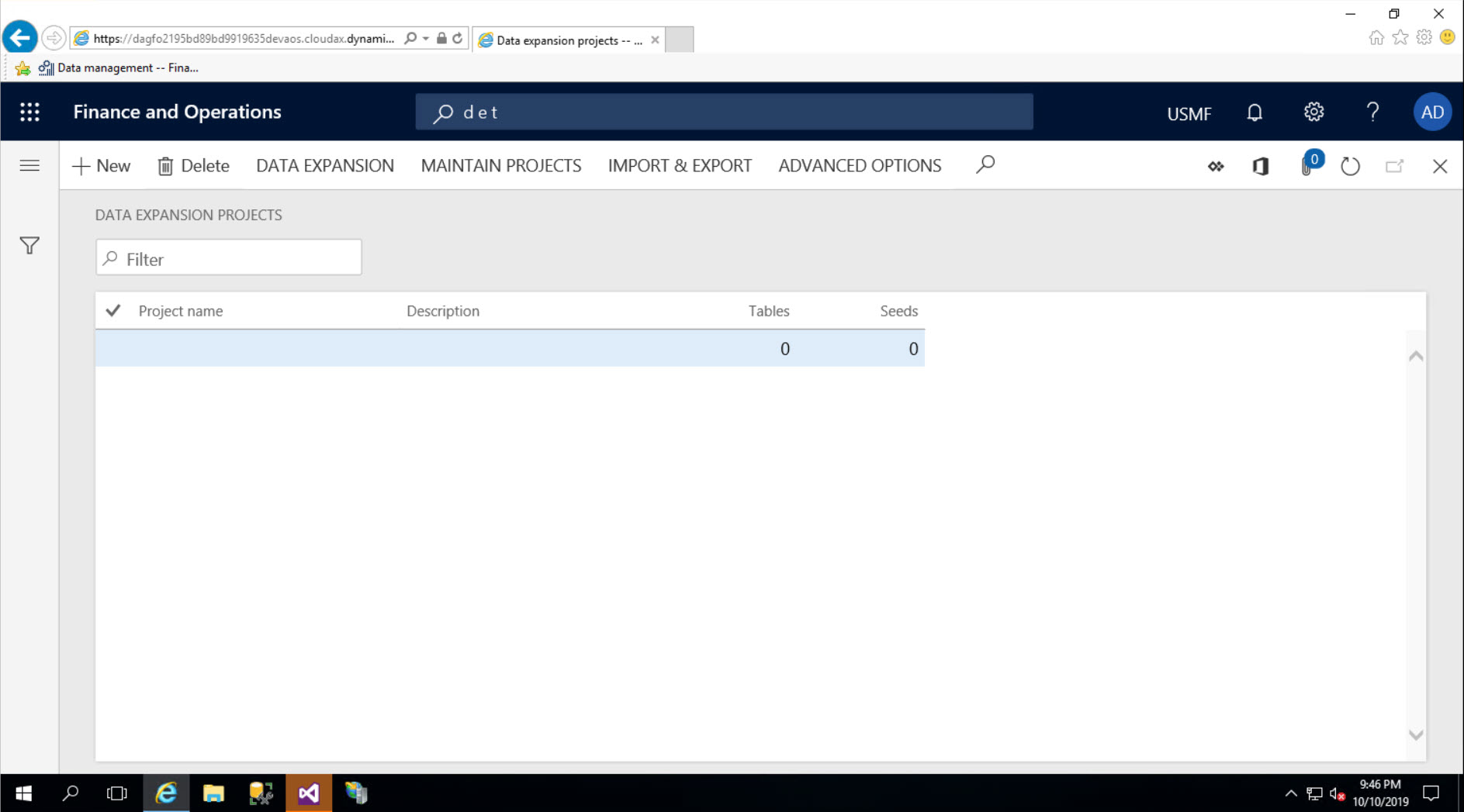Close the Data expansion projects form
The width and height of the screenshot is (1464, 812).
1439,166
